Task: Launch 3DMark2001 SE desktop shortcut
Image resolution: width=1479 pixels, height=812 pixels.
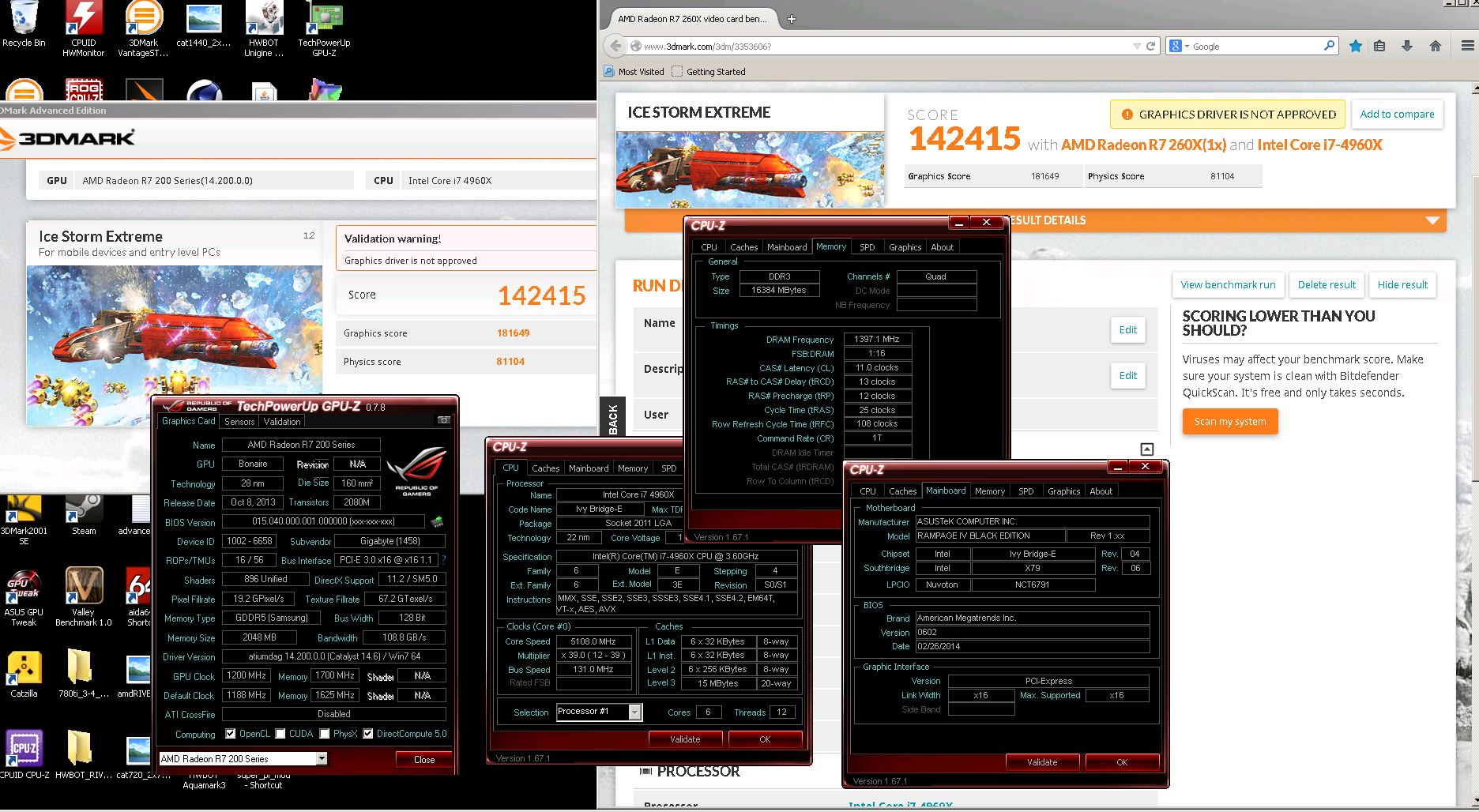Action: click(24, 520)
